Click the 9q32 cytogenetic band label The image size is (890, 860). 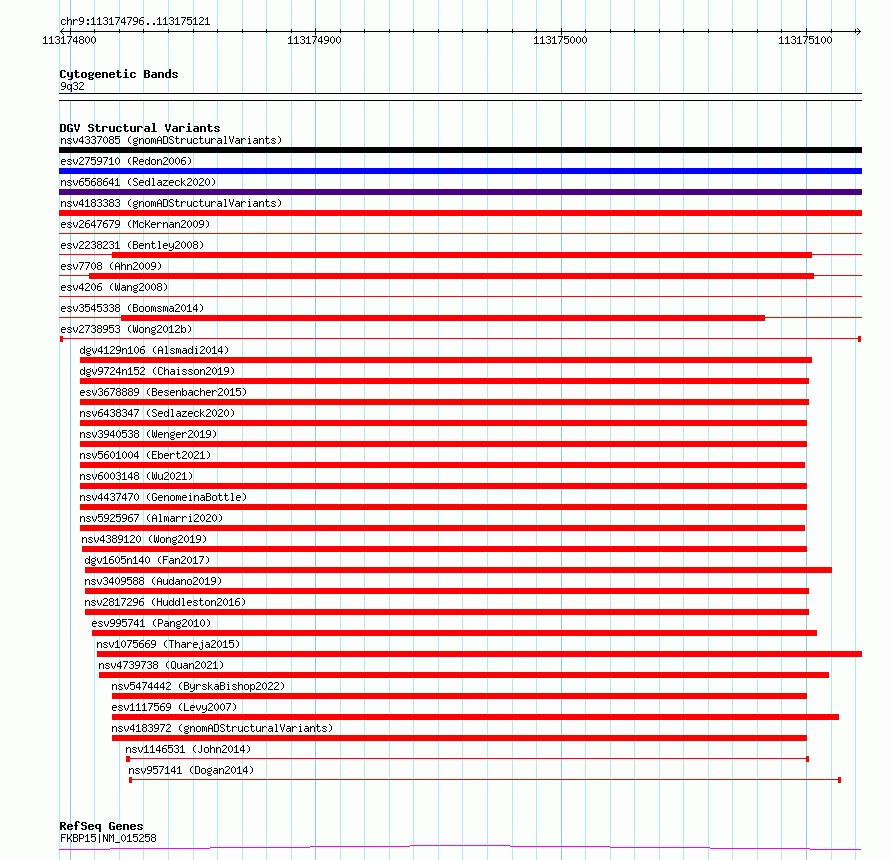point(72,86)
